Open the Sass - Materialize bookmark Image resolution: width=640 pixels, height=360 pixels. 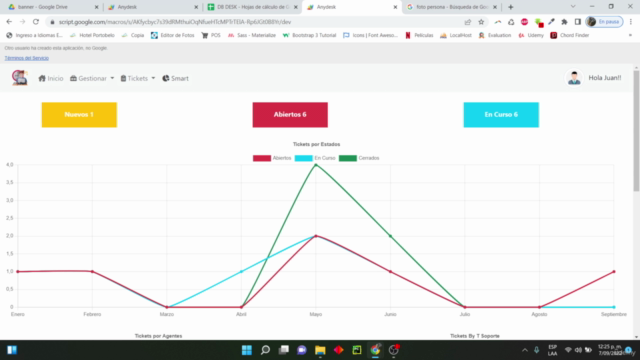pyautogui.click(x=252, y=36)
